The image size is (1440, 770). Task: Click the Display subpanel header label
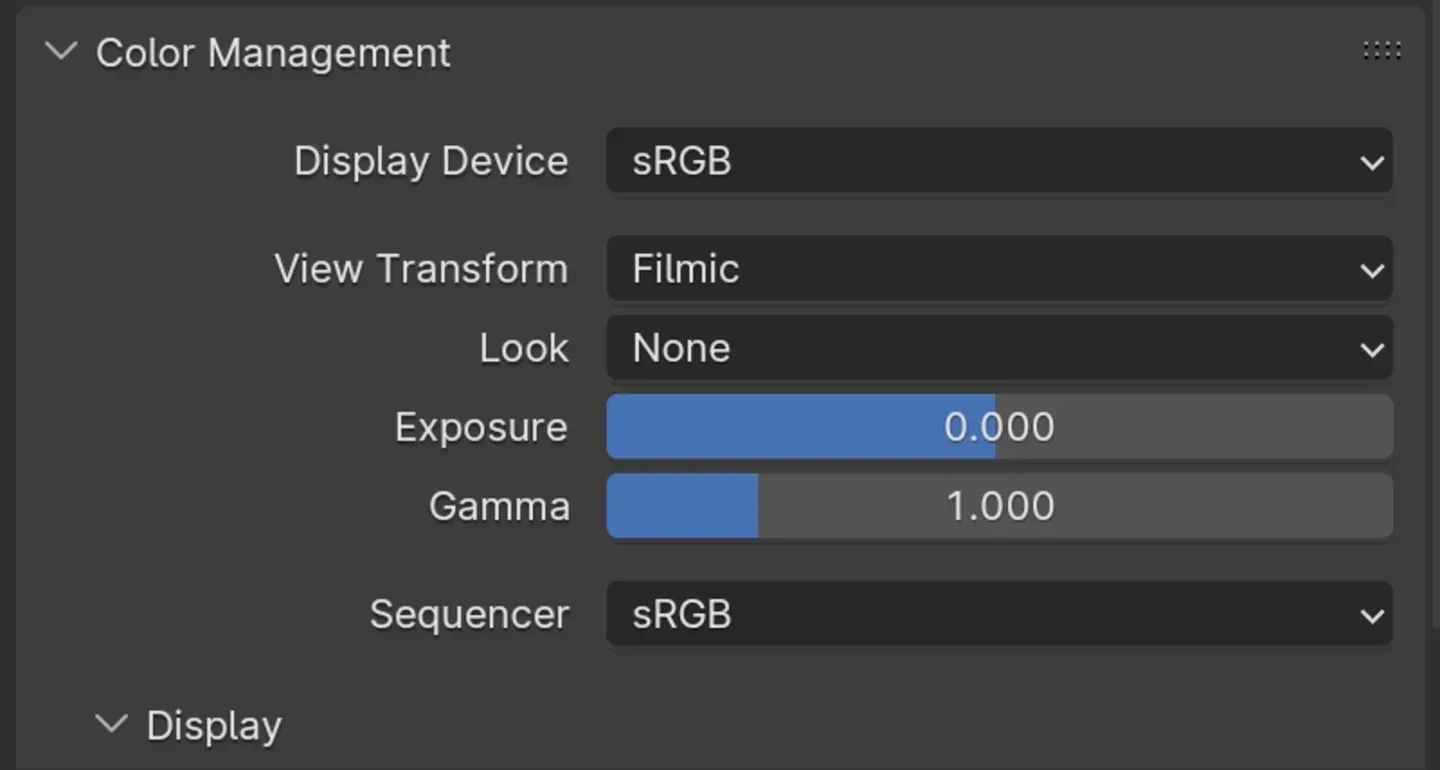214,727
